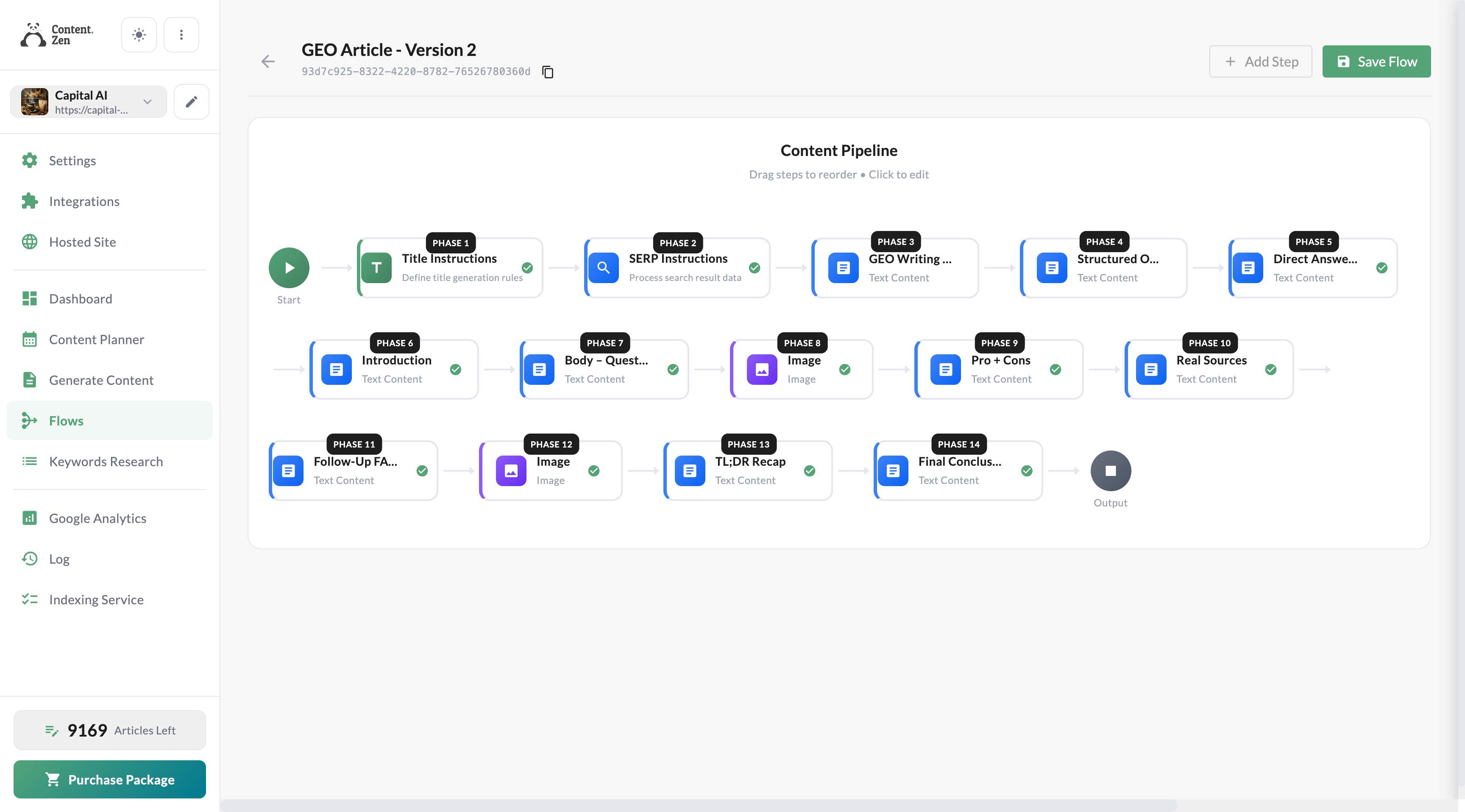Image resolution: width=1465 pixels, height=812 pixels.
Task: Open Keywords Research from the sidebar
Action: [106, 461]
